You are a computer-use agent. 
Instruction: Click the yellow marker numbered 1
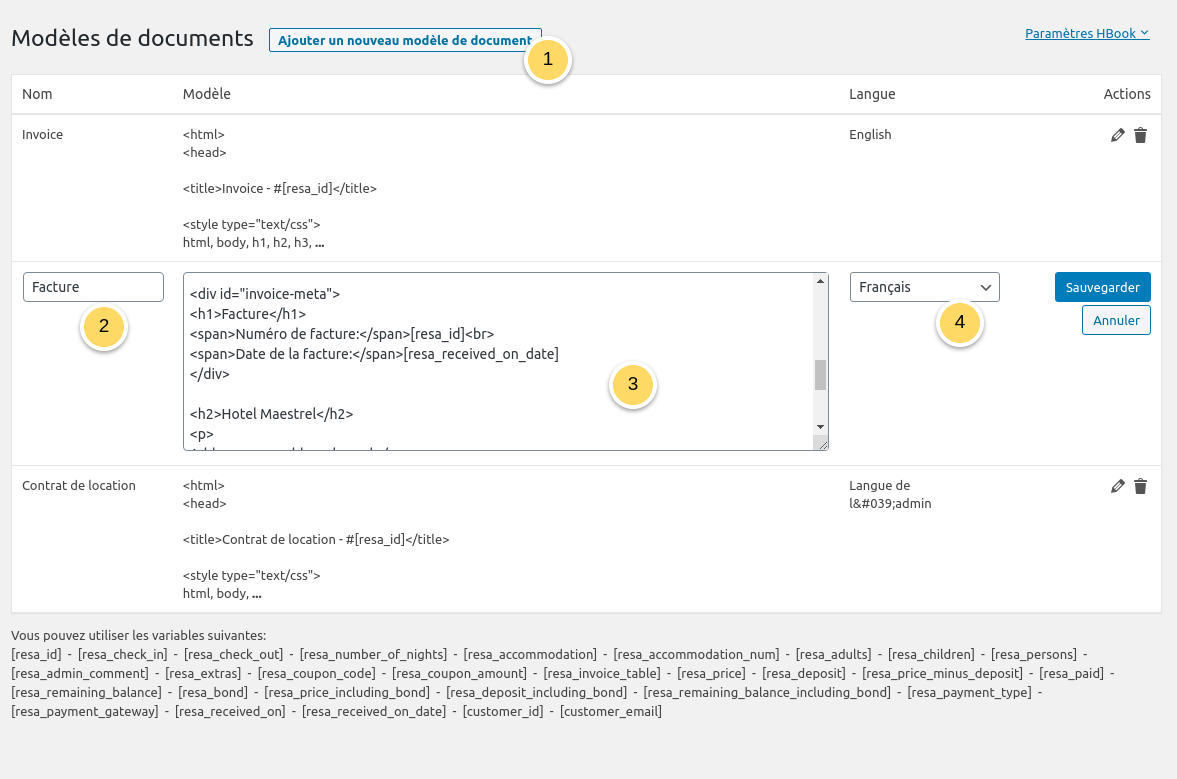coord(547,60)
